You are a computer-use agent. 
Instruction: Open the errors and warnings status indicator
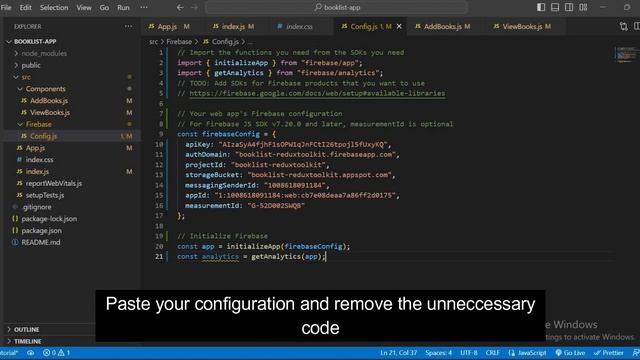[x=56, y=353]
